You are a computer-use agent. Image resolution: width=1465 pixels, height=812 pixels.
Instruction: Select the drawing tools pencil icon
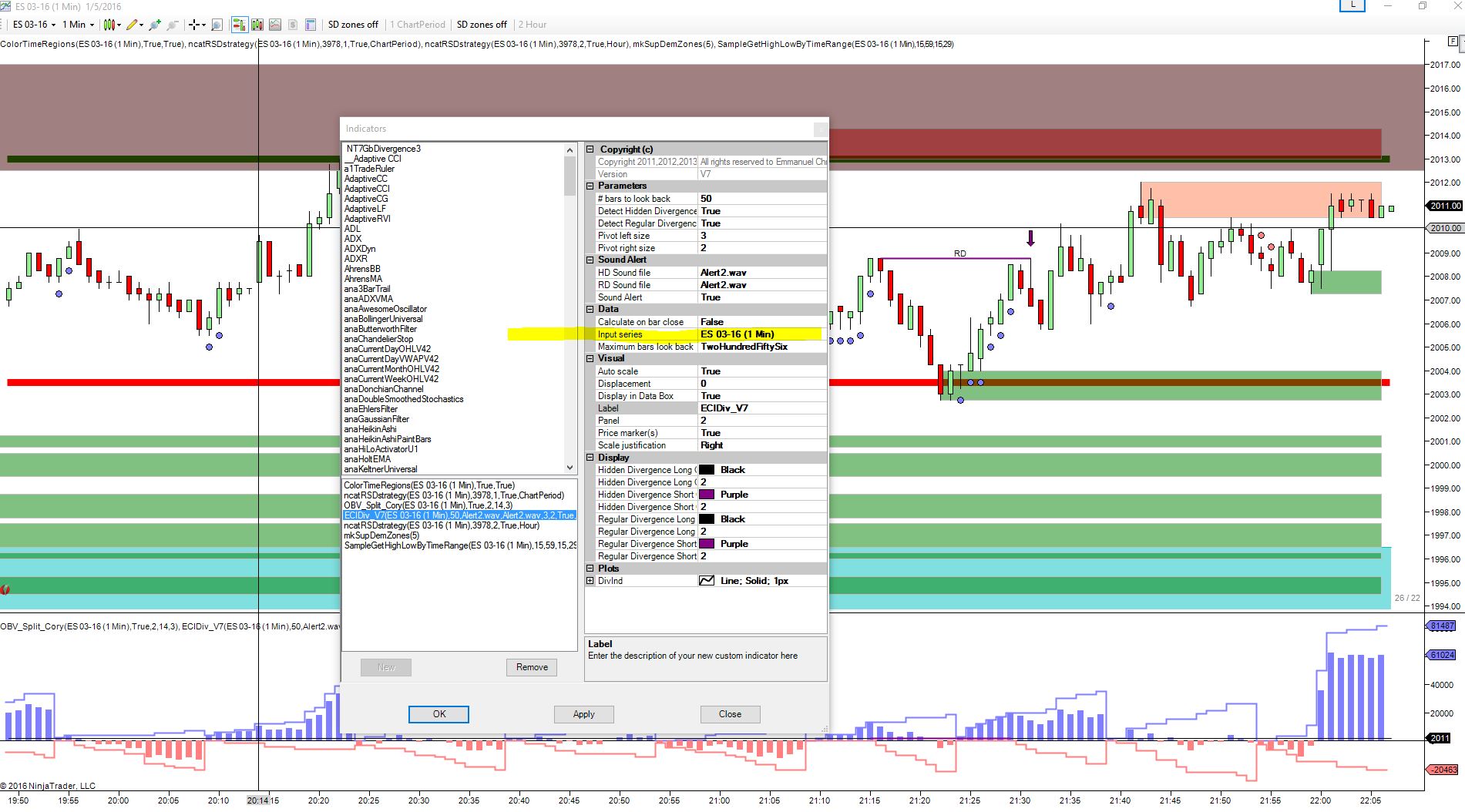point(132,25)
